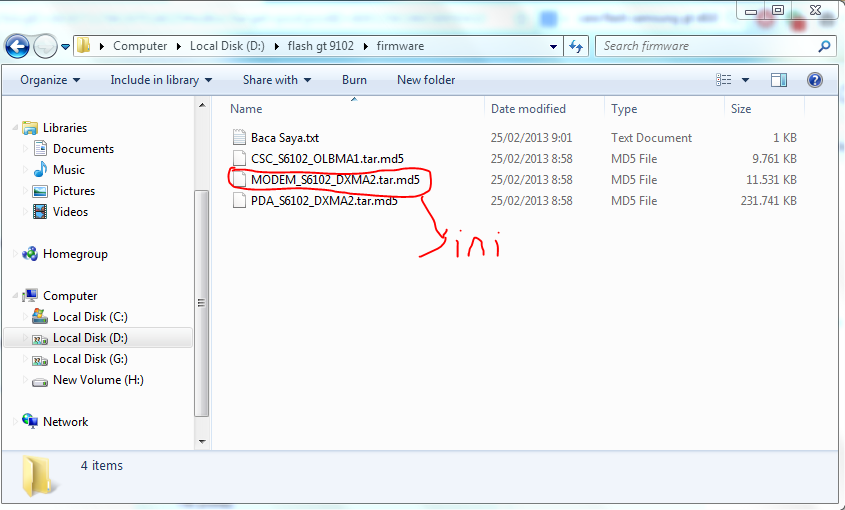845x510 pixels.
Task: Open the Include in library menu
Action: (161, 80)
